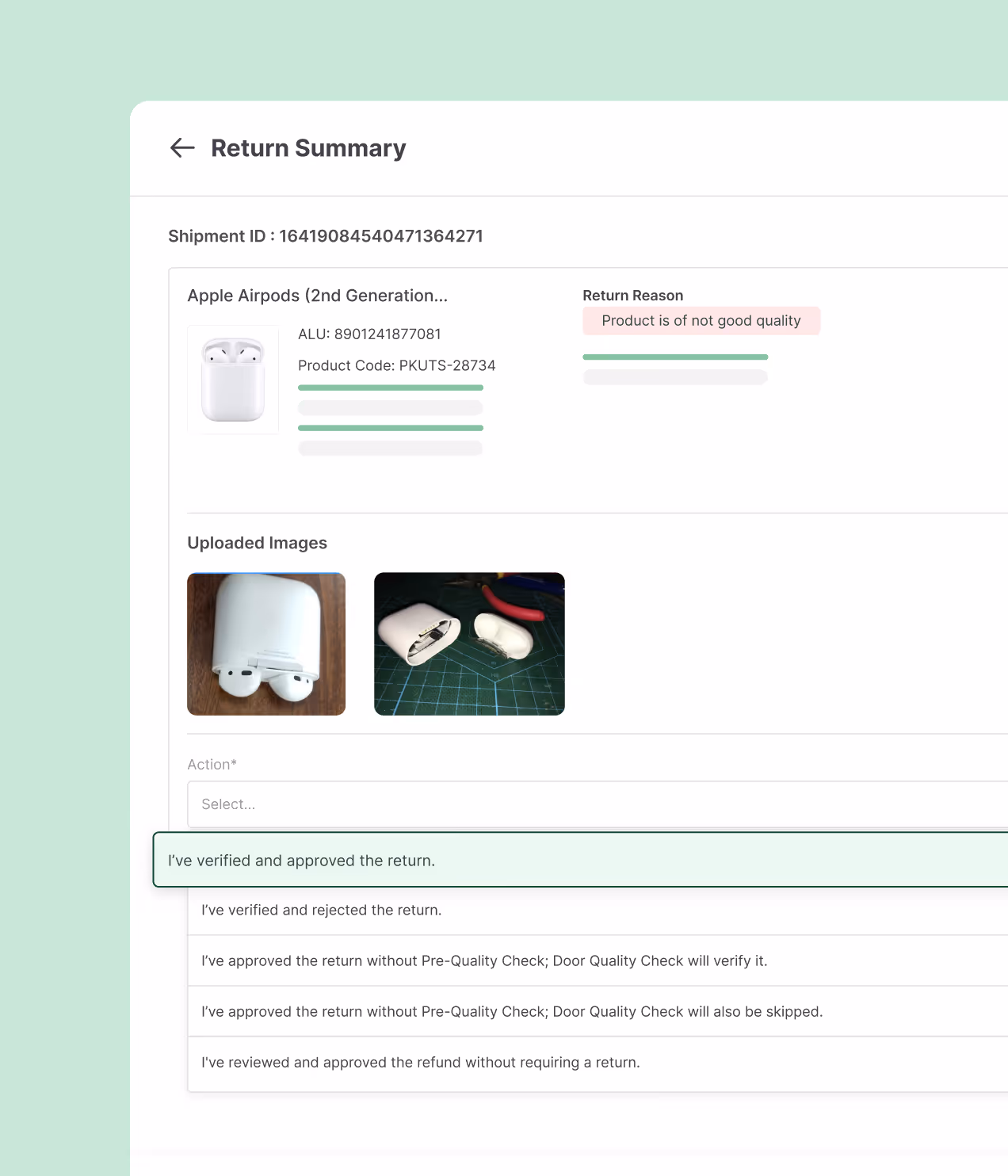The height and width of the screenshot is (1176, 1008).
Task: Click the "Product is of not good quality" tag
Action: tap(701, 320)
